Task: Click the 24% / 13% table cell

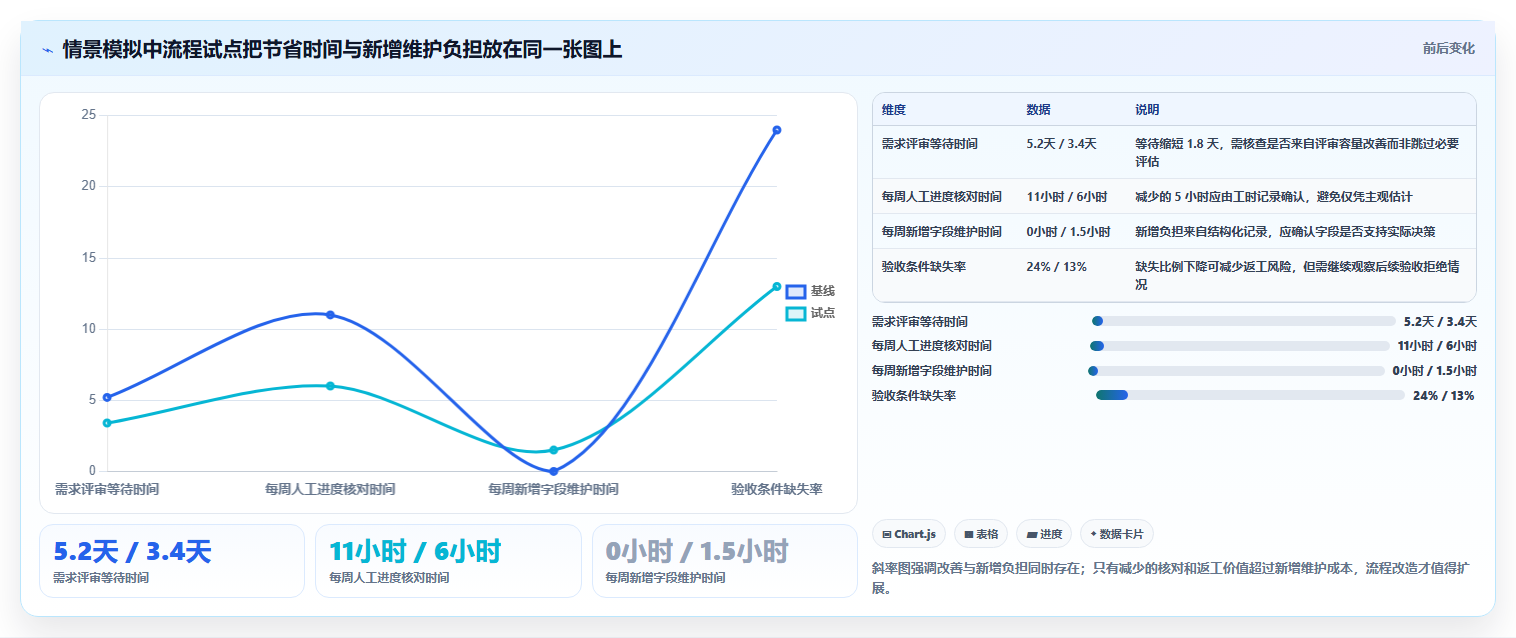Action: tap(1056, 267)
